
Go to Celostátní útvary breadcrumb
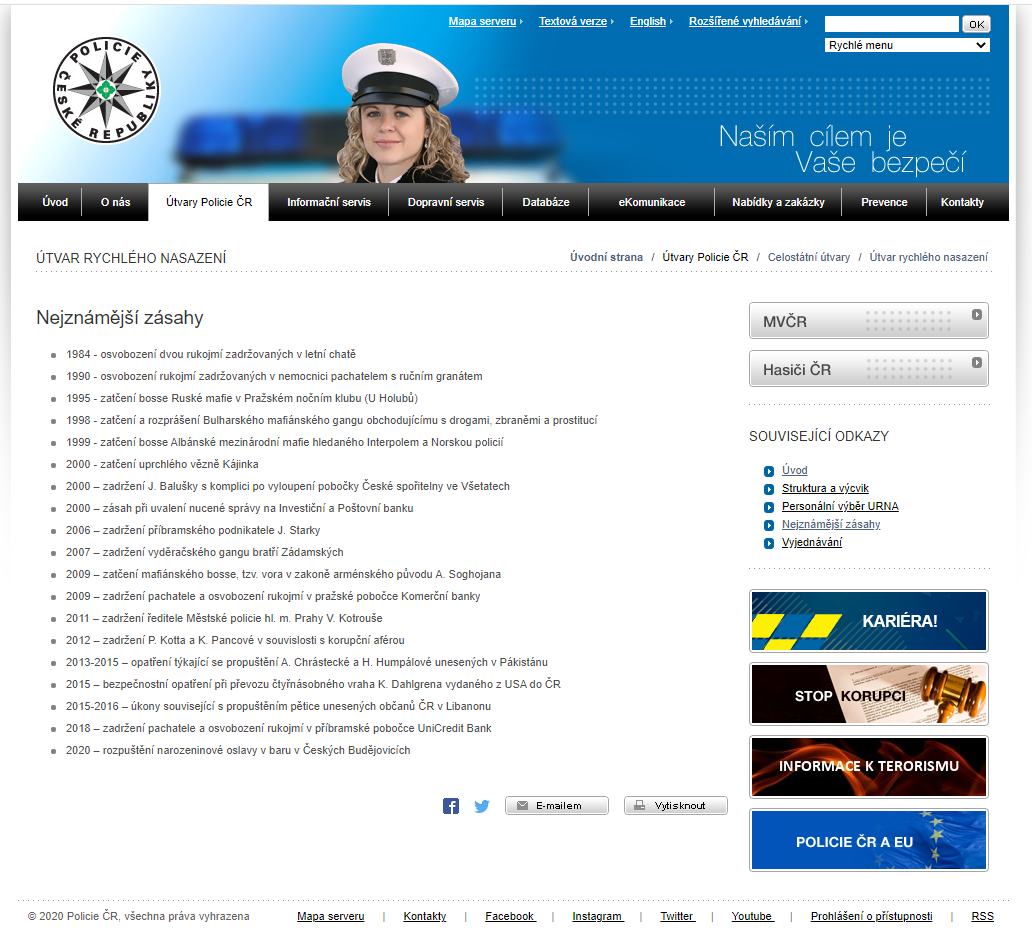point(809,257)
